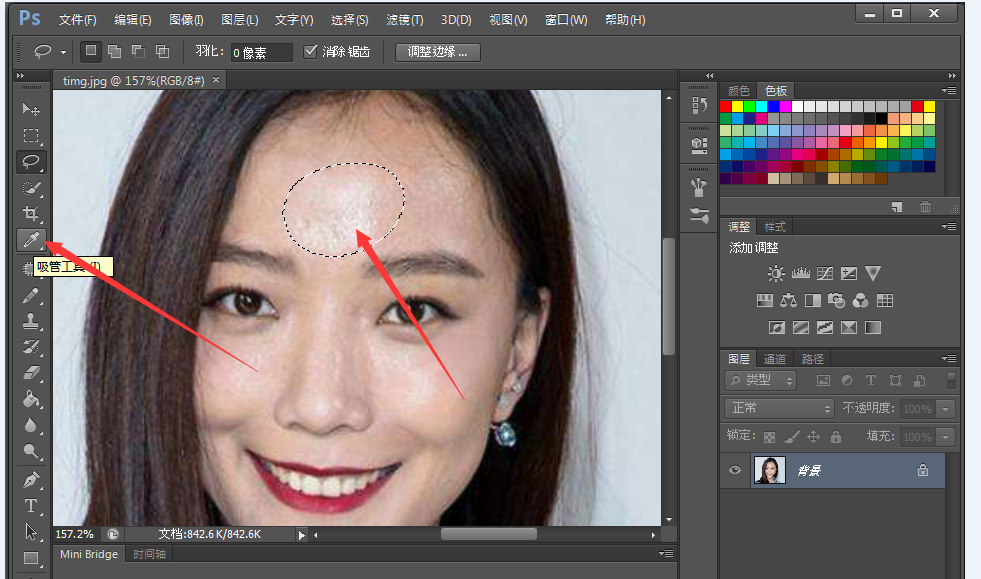Image resolution: width=981 pixels, height=579 pixels.
Task: Create new swatch icon
Action: (x=897, y=207)
